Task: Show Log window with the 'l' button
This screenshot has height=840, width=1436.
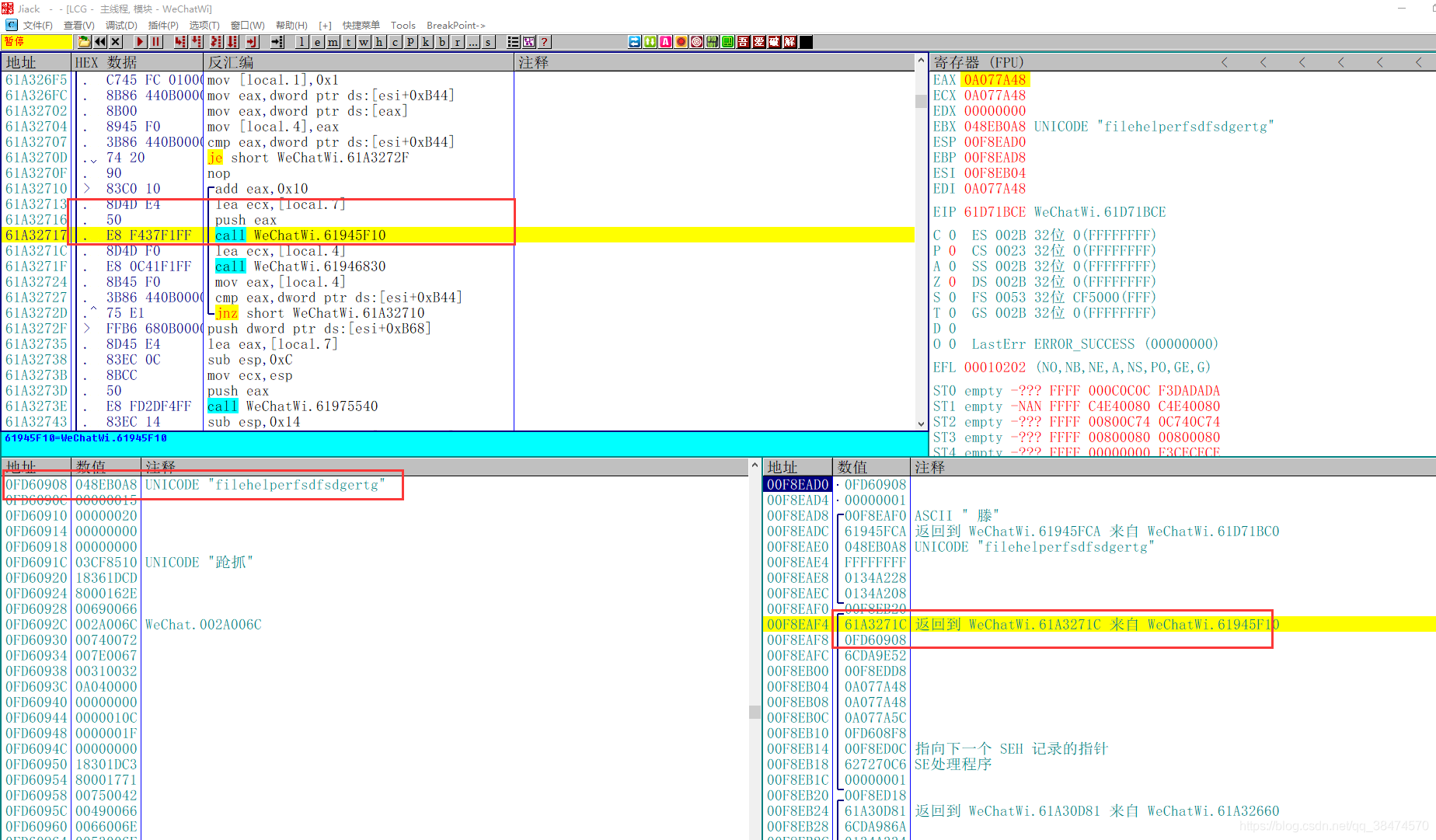Action: click(x=301, y=42)
